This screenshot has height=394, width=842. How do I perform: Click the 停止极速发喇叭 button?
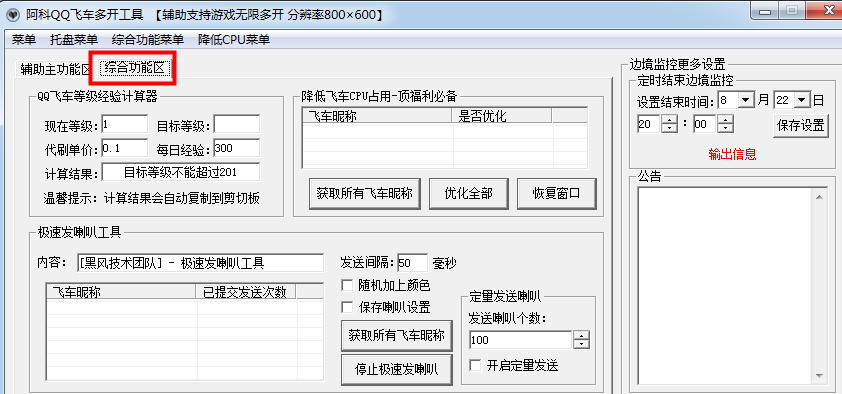pos(397,369)
